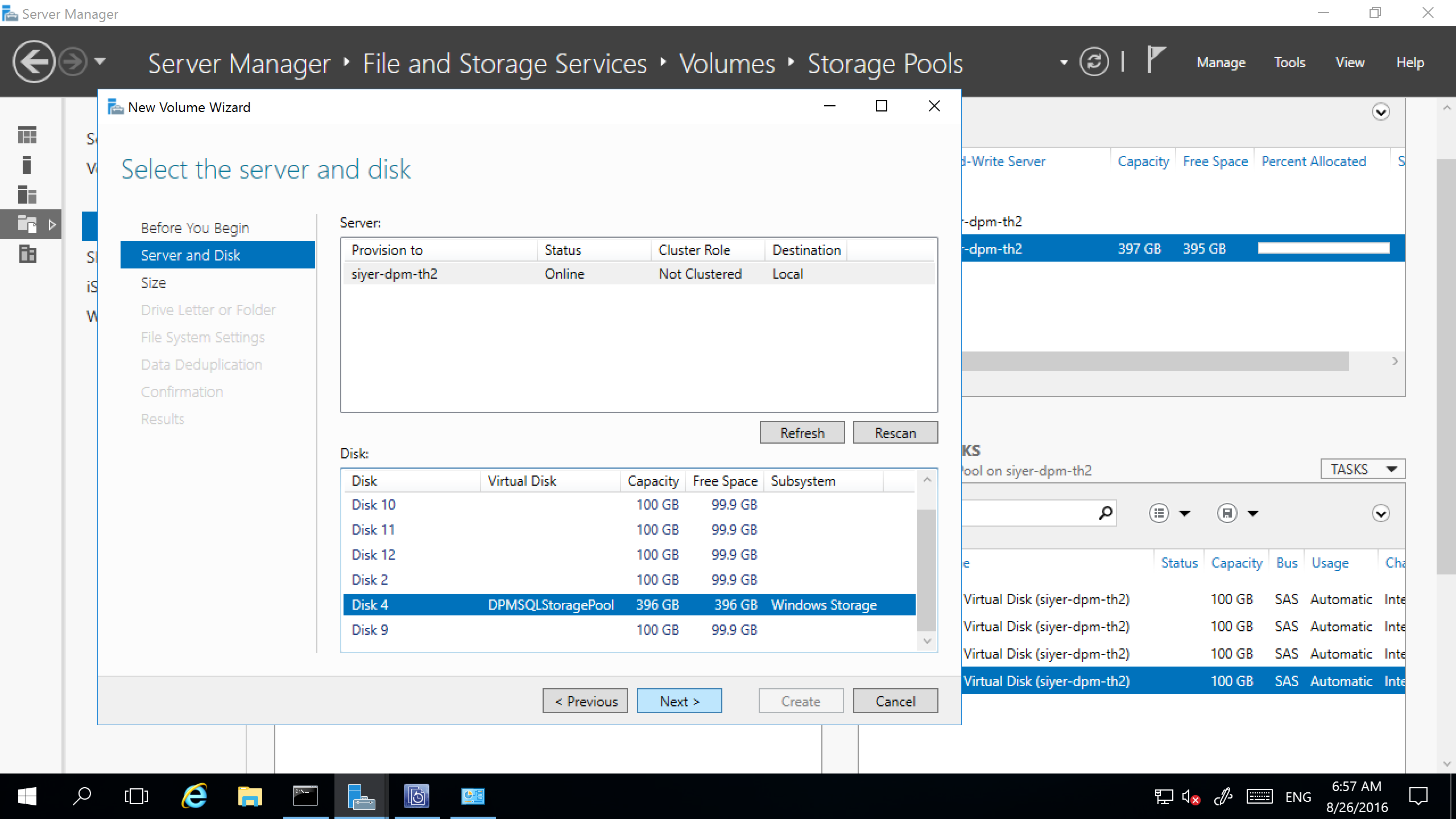Select the Server and Disk wizard step
Viewport: 1456px width, 819px height.
pos(192,255)
